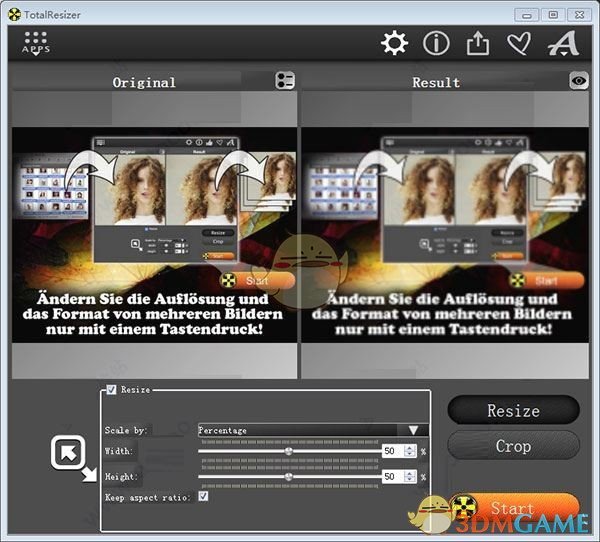600x542 pixels.
Task: Open the font A icon menu
Action: pyautogui.click(x=563, y=43)
